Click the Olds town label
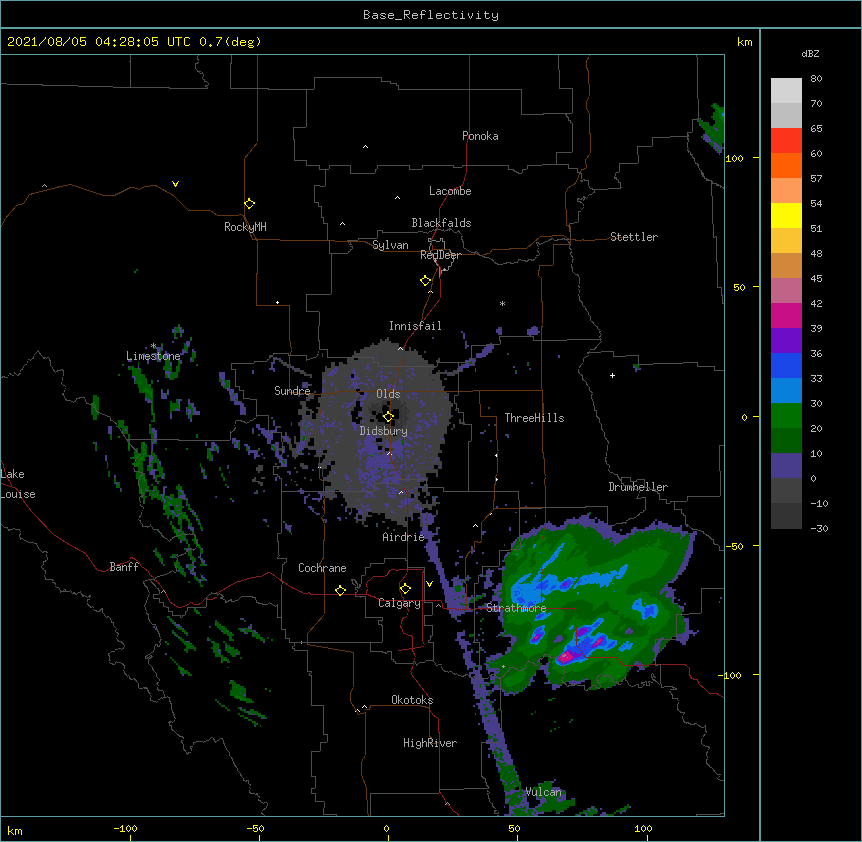The height and width of the screenshot is (842, 862). click(x=388, y=394)
